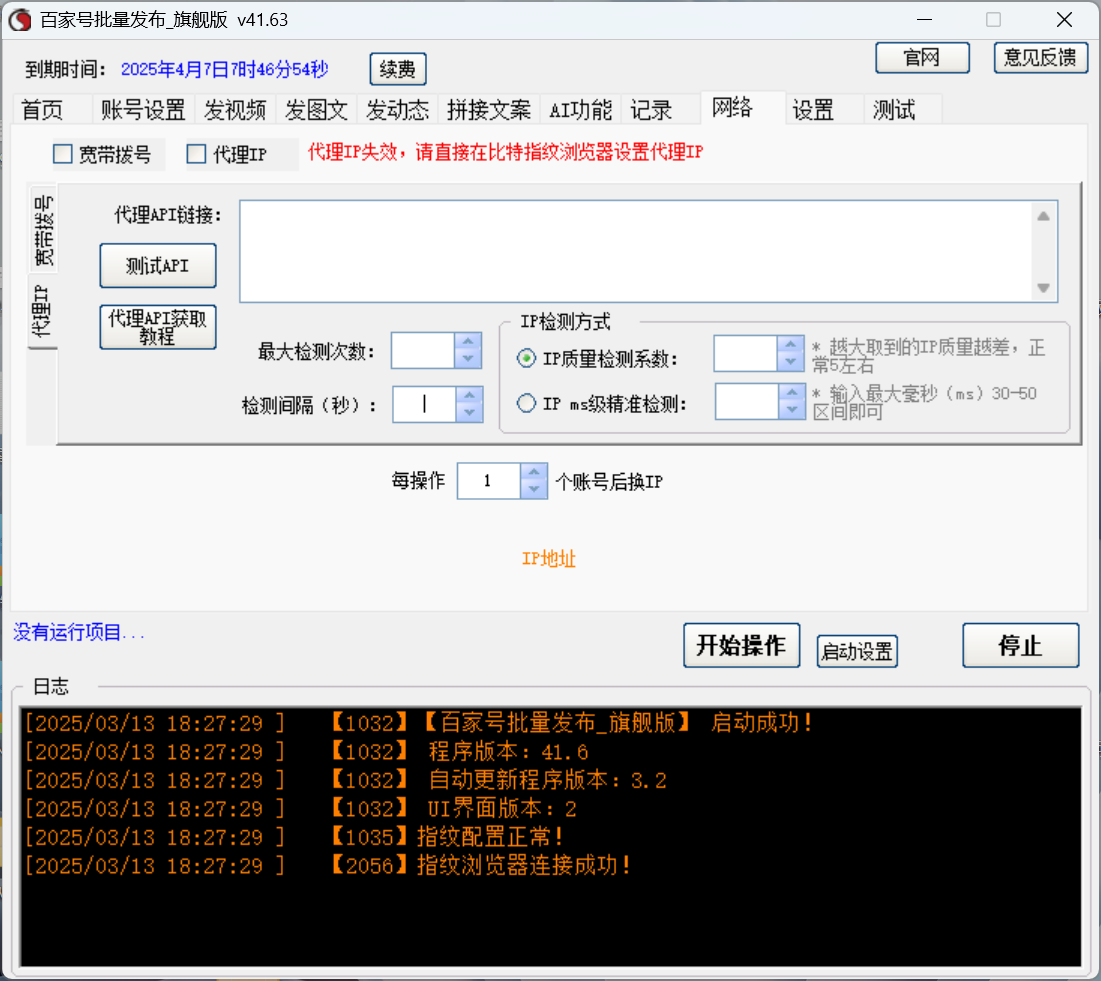Select the IP ms级精准检测 radio button
The width and height of the screenshot is (1101, 981).
[x=526, y=404]
